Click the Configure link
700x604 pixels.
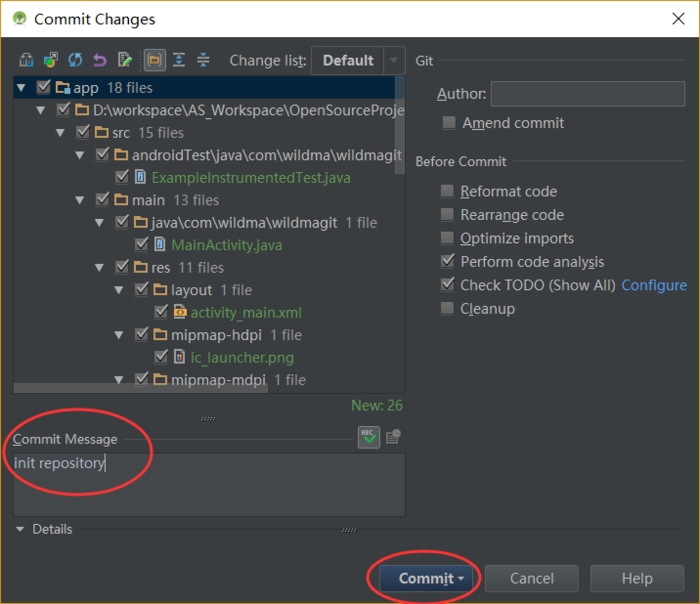[x=654, y=285]
